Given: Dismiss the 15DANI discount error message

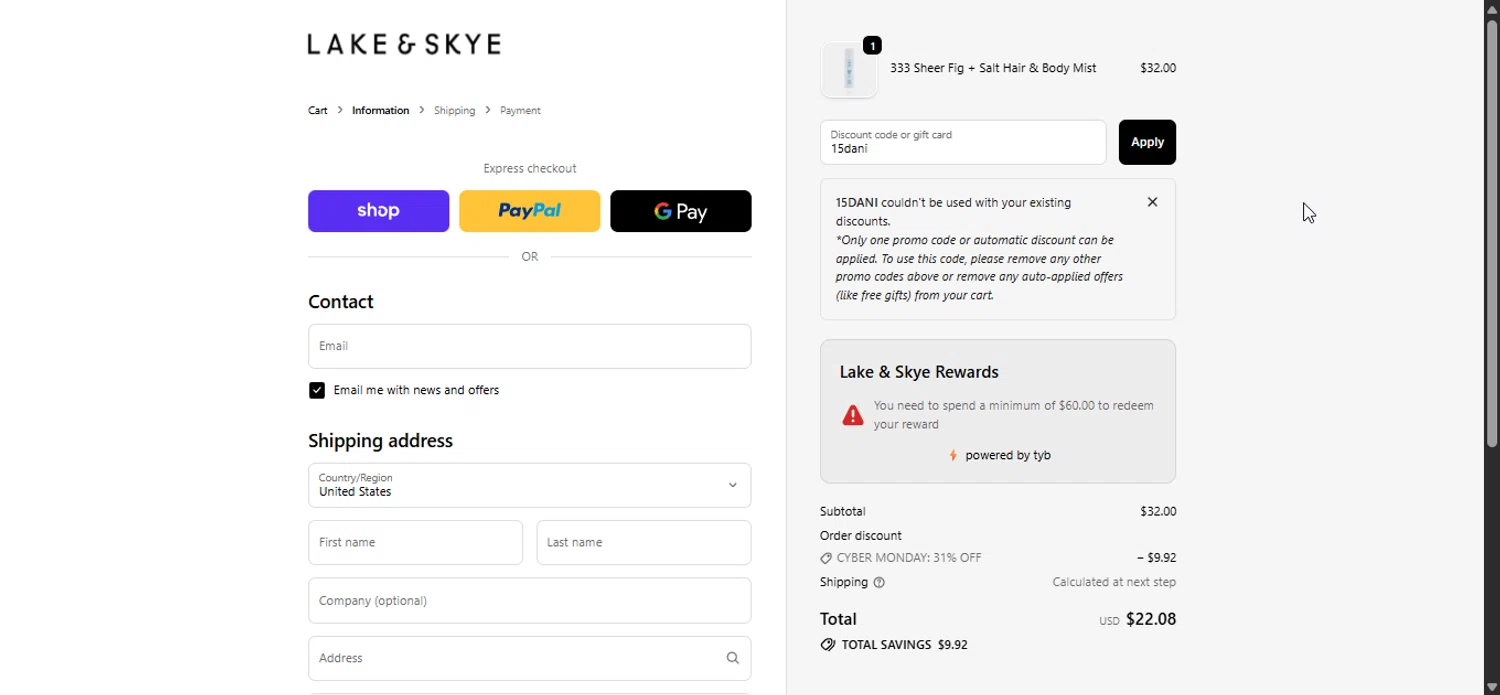Looking at the screenshot, I should point(1152,202).
